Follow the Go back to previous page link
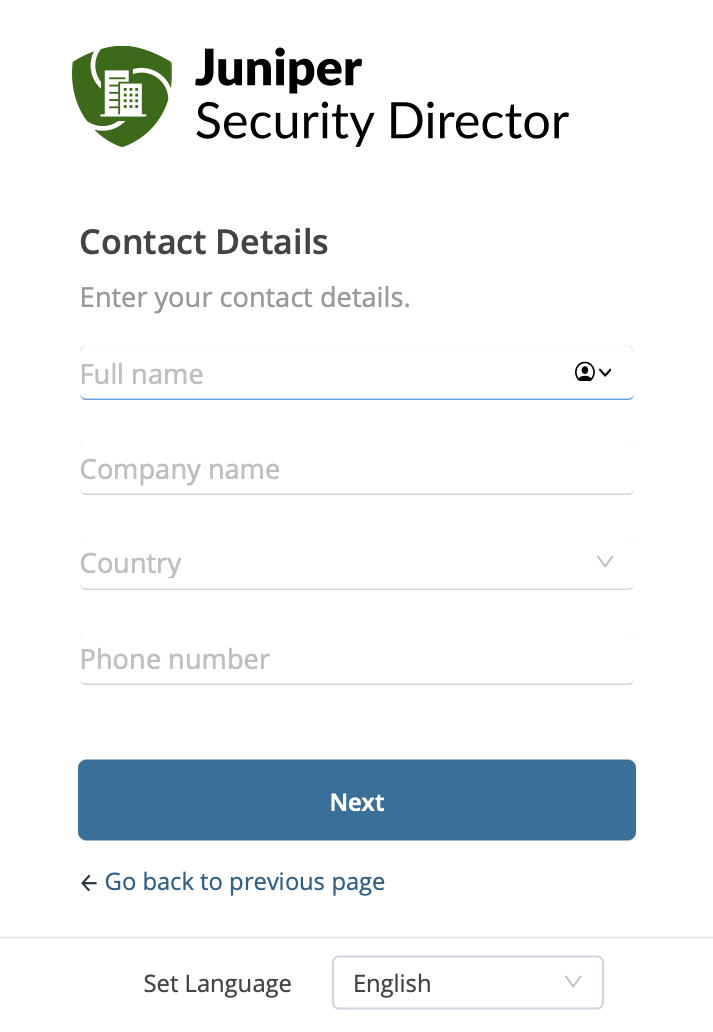The width and height of the screenshot is (713, 1032). [x=245, y=882]
